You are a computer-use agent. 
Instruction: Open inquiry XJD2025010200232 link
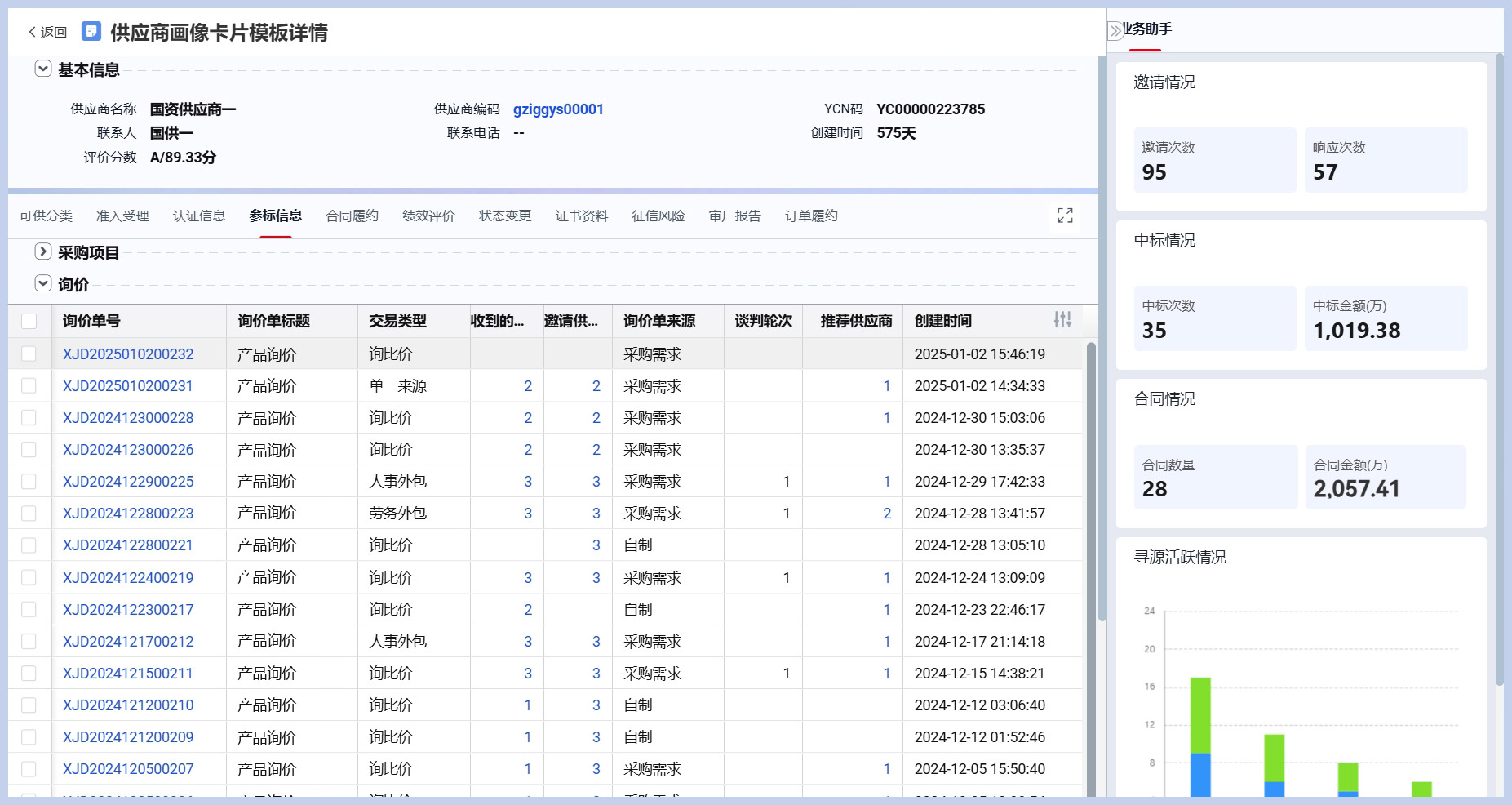(x=128, y=354)
